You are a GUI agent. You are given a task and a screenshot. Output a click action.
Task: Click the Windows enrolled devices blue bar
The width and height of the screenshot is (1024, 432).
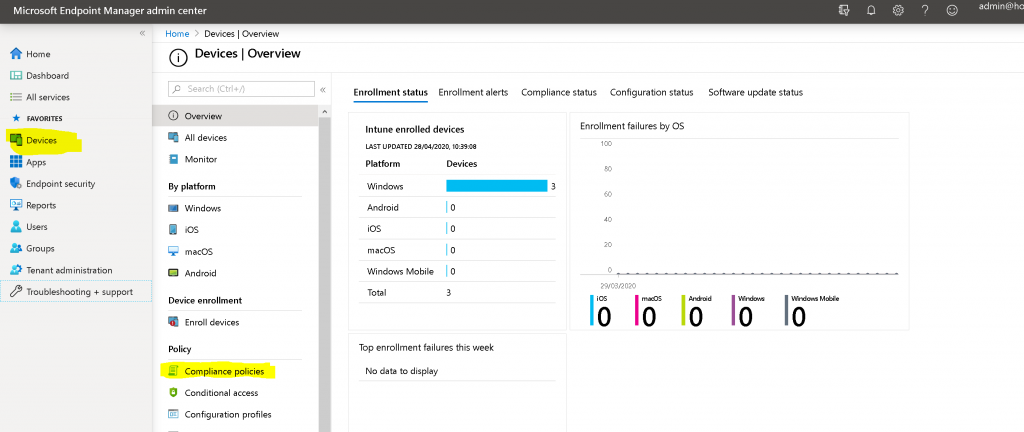click(x=496, y=186)
